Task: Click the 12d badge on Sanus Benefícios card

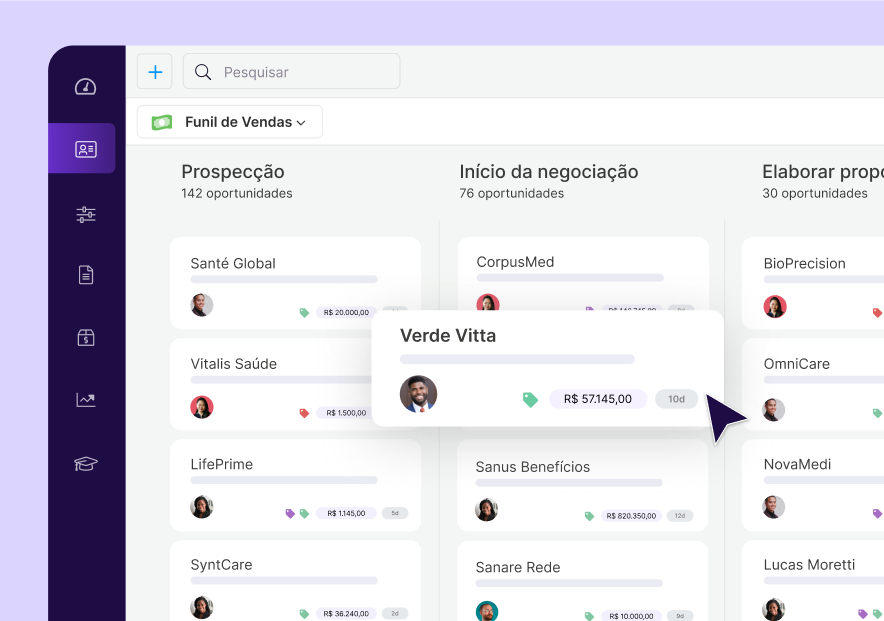Action: (x=680, y=516)
